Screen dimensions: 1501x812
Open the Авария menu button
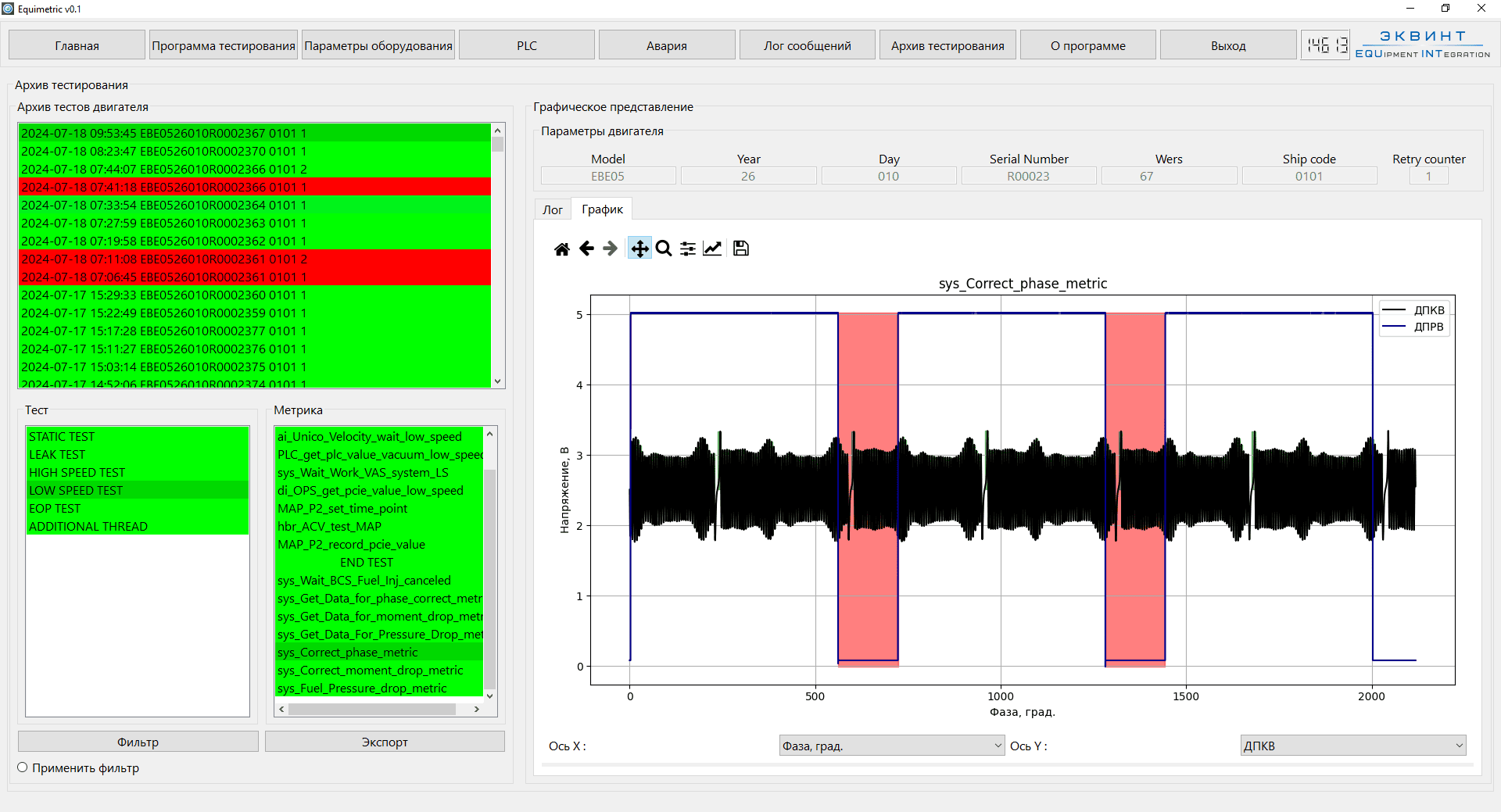pos(666,45)
